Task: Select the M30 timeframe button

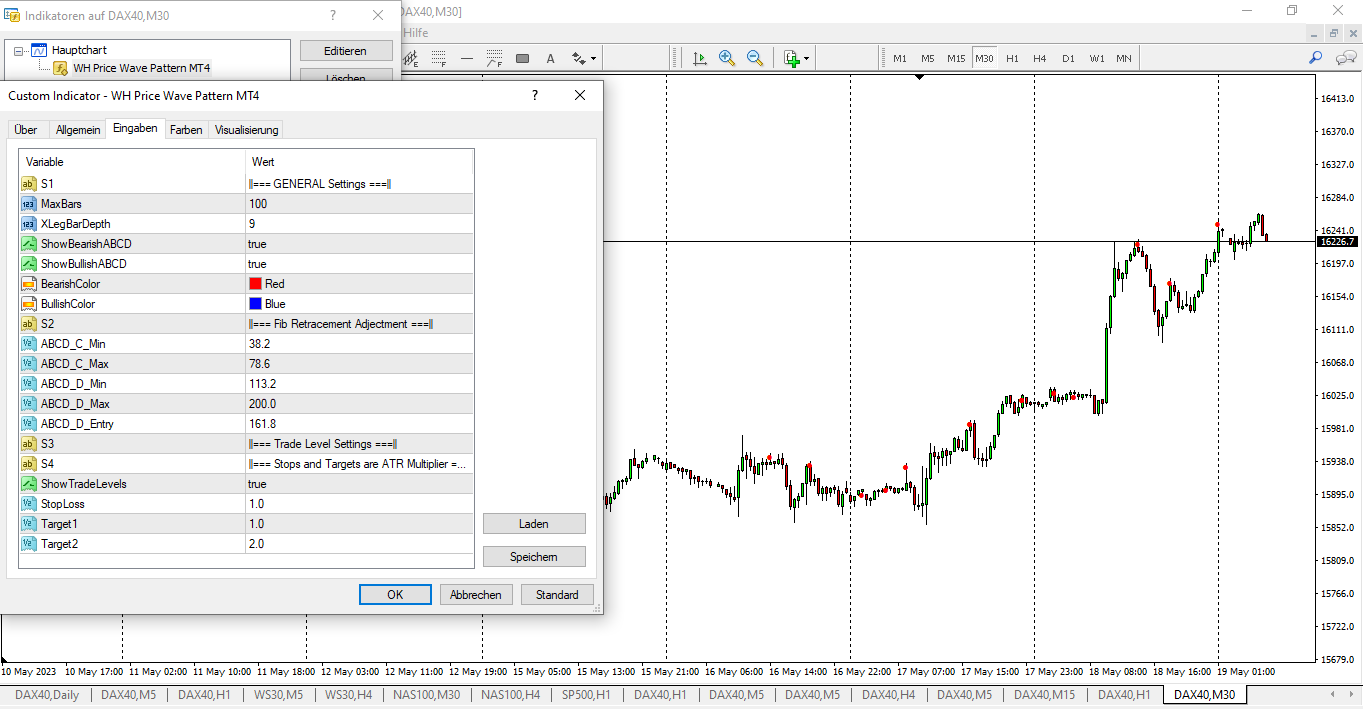Action: click(x=984, y=58)
